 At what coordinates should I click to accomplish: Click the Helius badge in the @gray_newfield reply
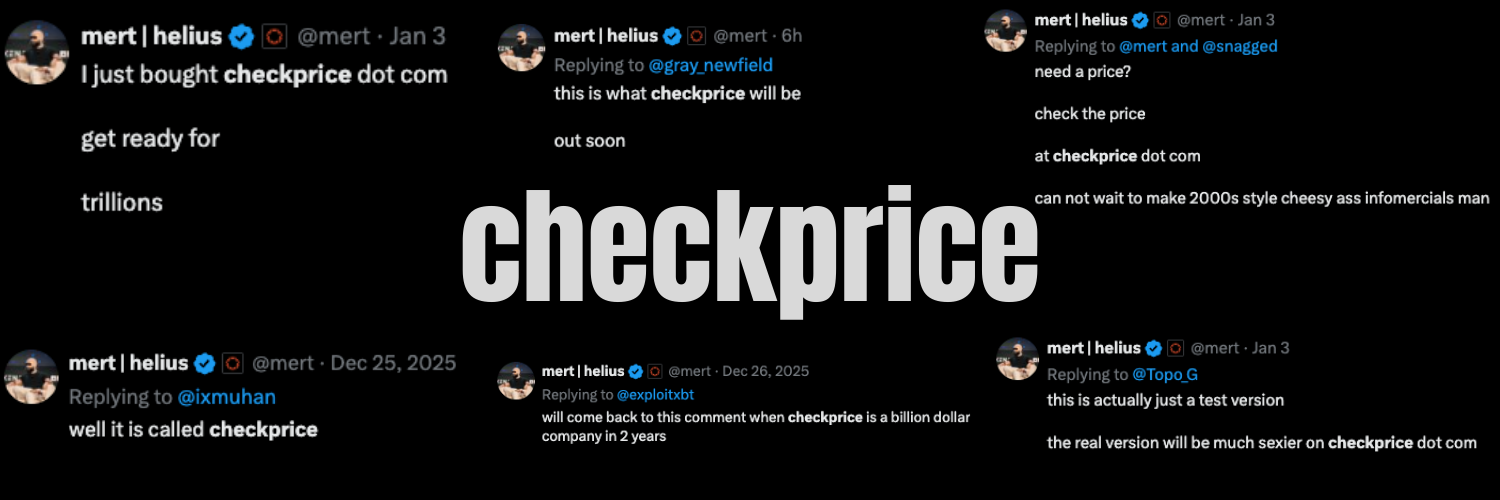click(x=695, y=36)
